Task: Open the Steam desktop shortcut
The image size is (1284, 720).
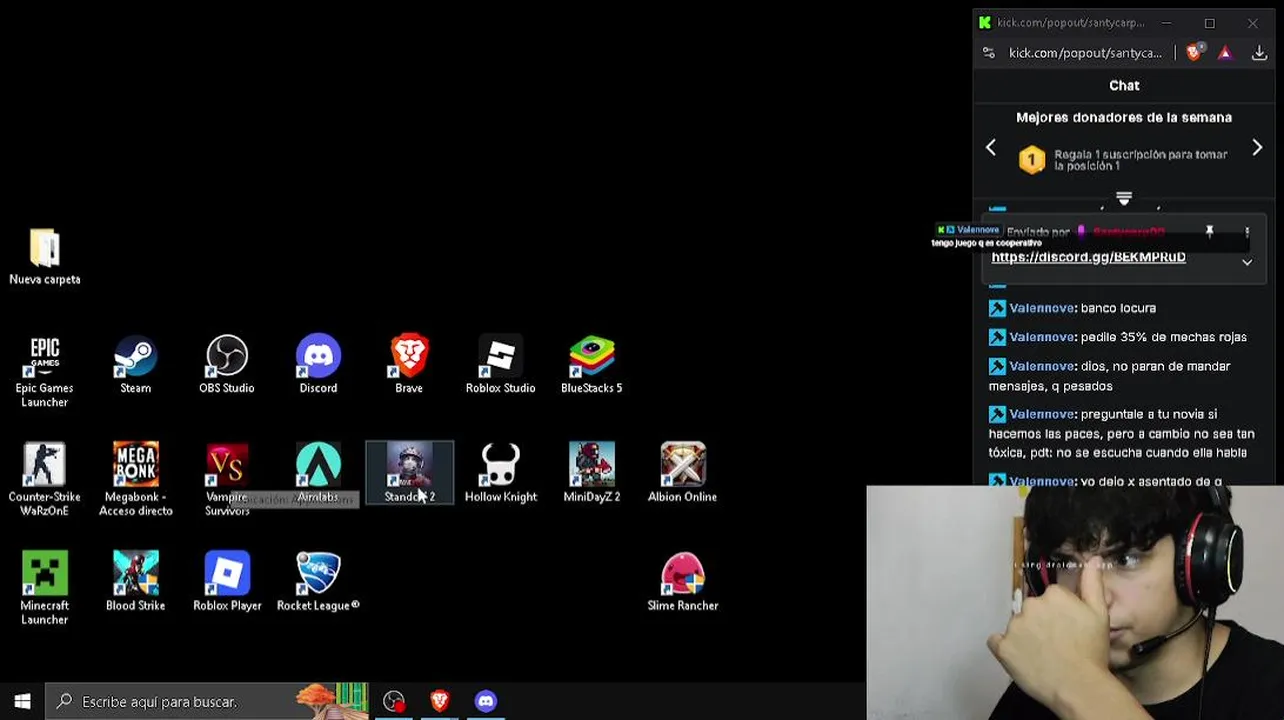Action: [136, 365]
